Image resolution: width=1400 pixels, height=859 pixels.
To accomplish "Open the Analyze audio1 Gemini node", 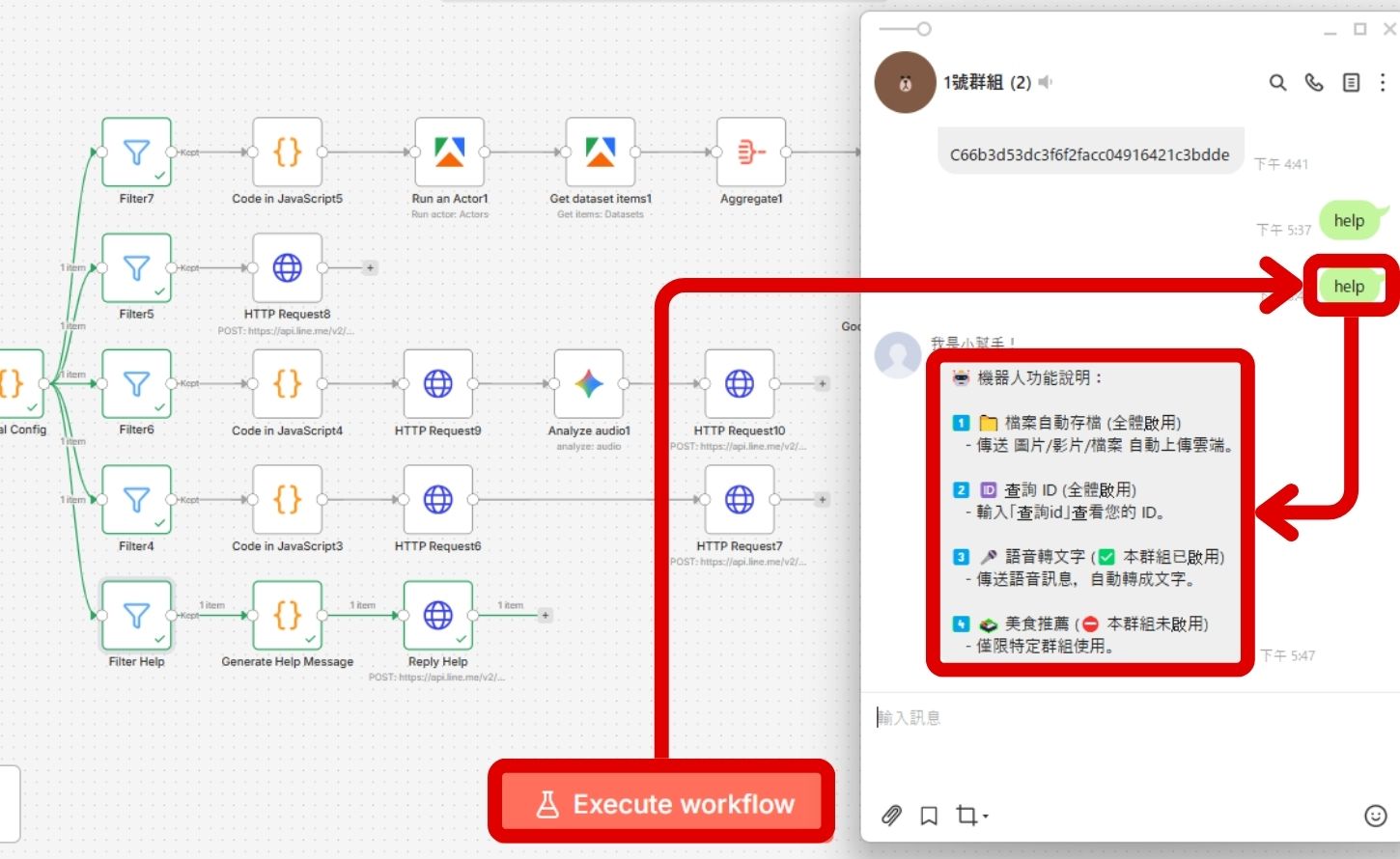I will pyautogui.click(x=588, y=384).
